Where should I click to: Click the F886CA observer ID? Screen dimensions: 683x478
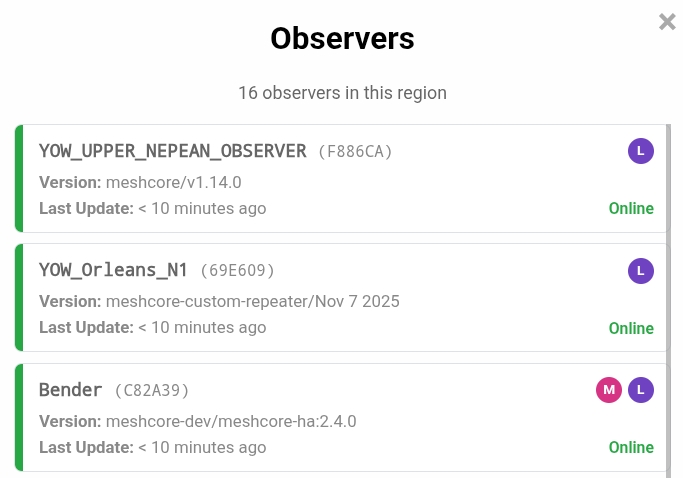tap(355, 152)
